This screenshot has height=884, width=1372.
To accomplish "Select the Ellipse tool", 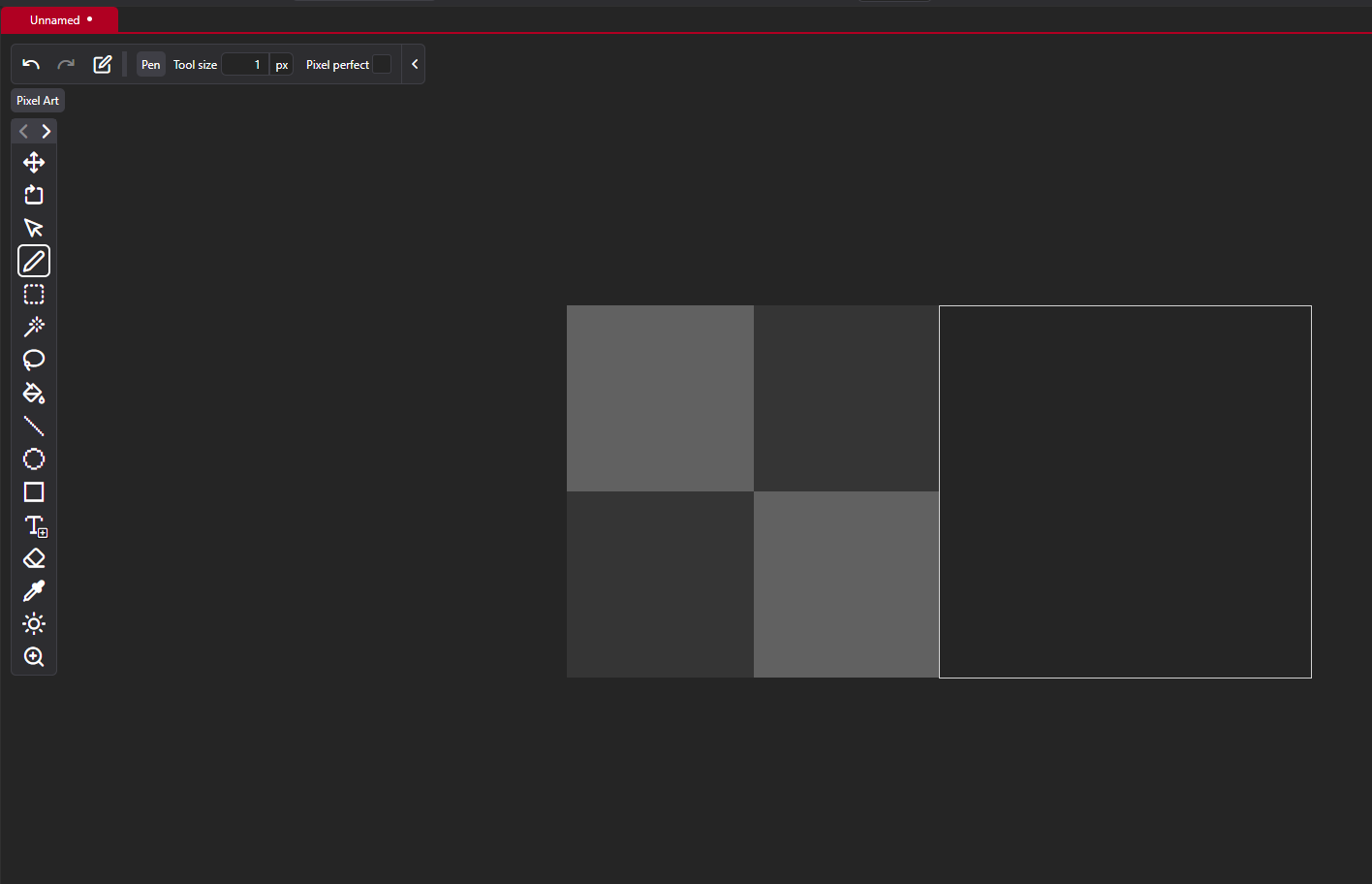I will click(34, 458).
